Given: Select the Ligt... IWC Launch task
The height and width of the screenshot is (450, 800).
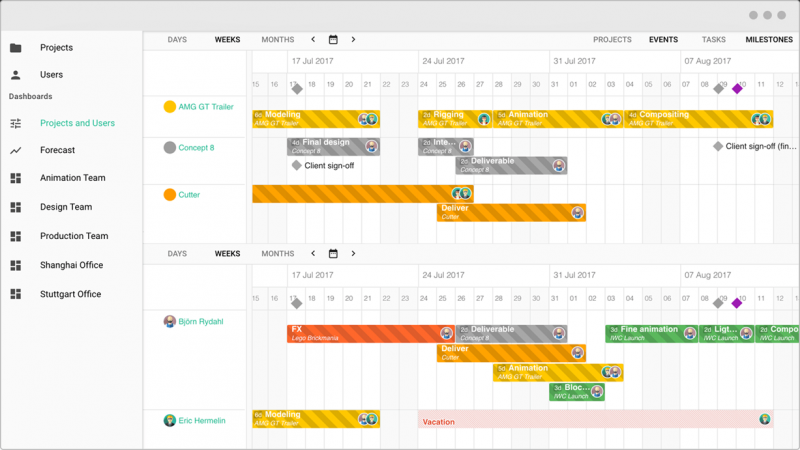Looking at the screenshot, I should (727, 334).
